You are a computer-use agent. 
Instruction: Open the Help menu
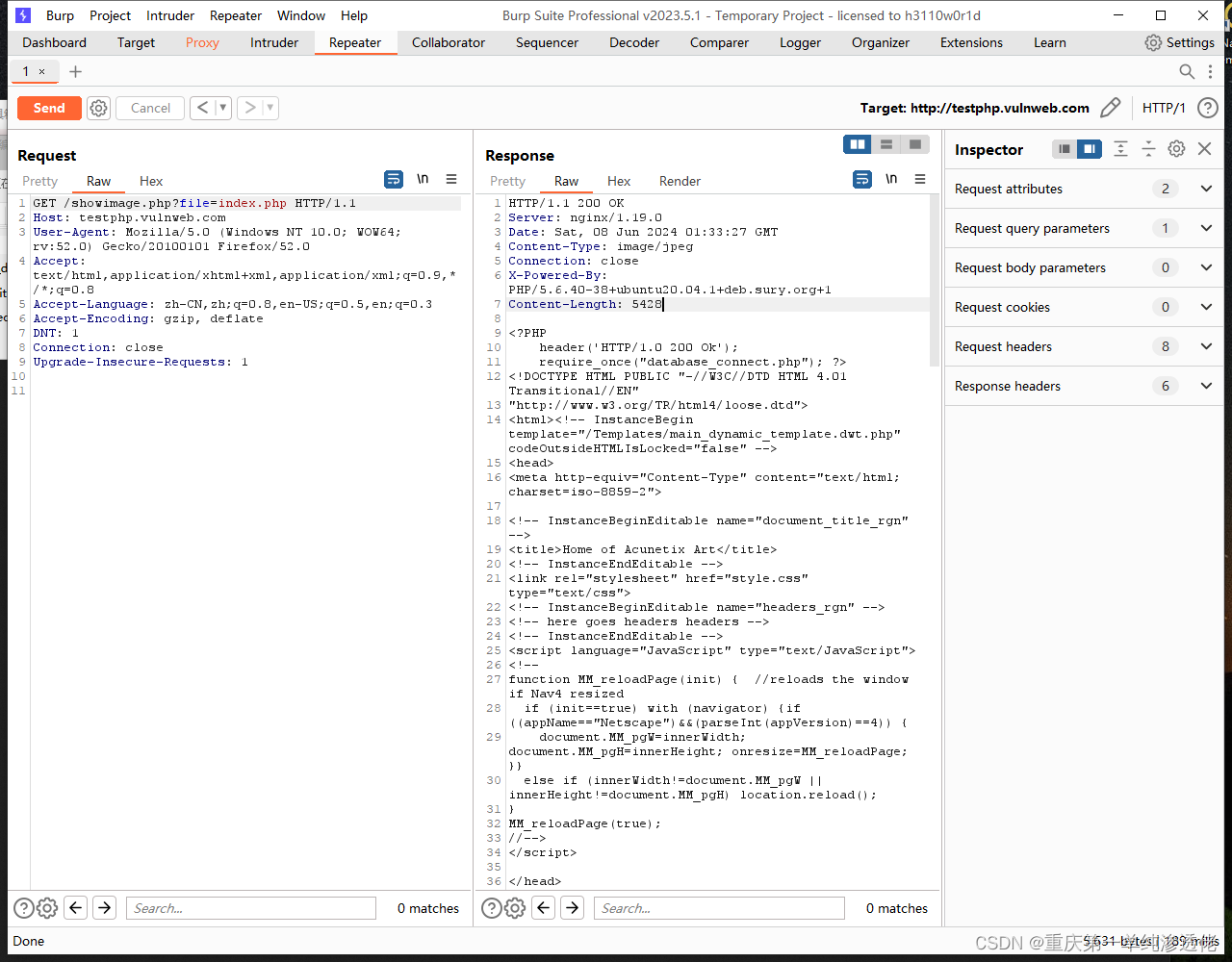(354, 15)
